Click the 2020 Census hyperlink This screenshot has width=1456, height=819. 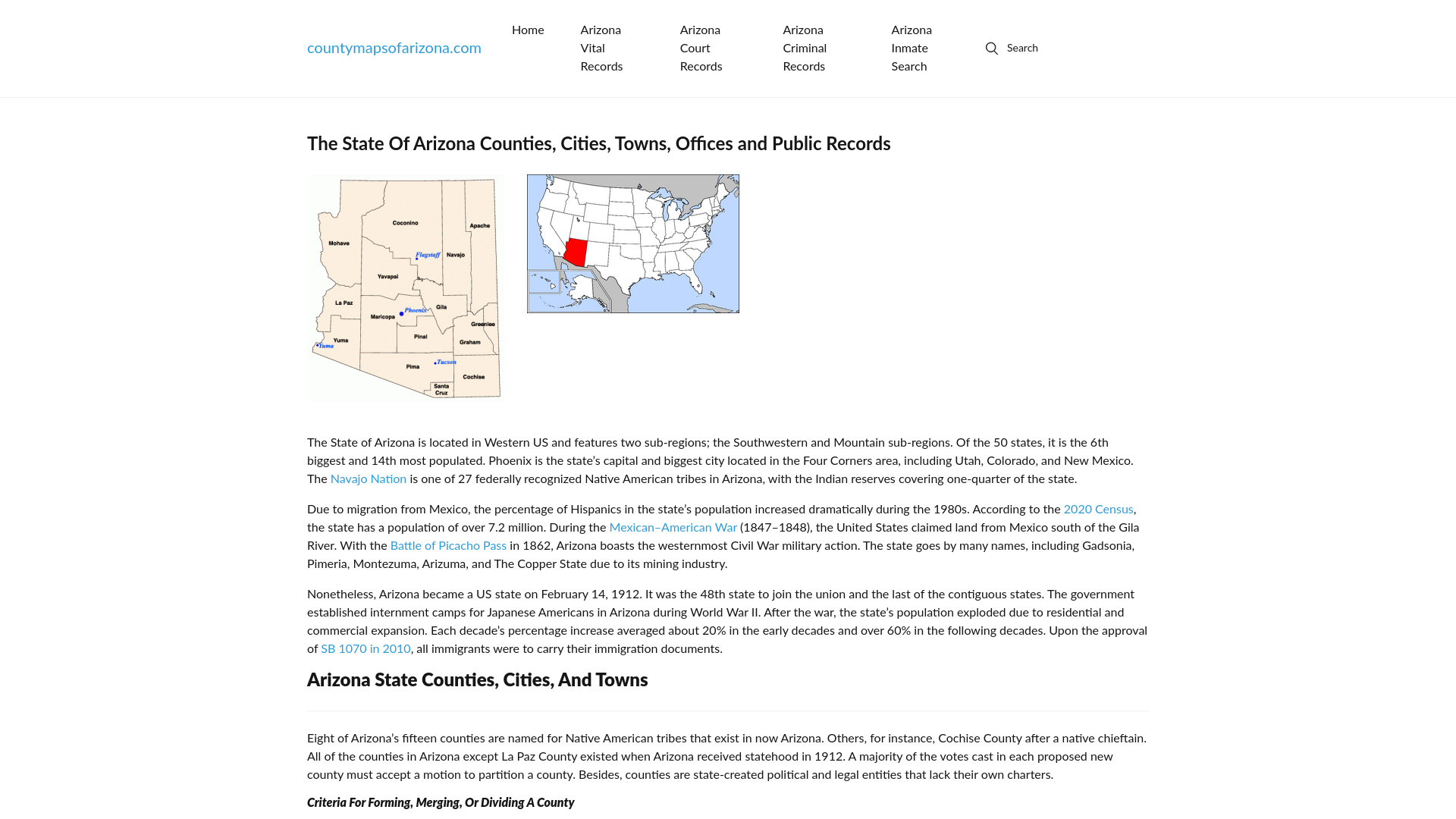click(x=1098, y=509)
